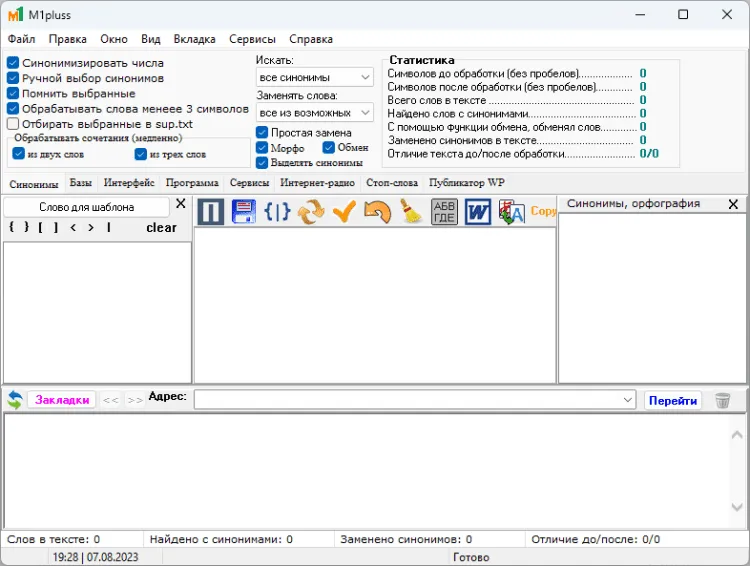Screen dimensions: 750x566
Task: Click the green-blue refresh icon beside Закладки
Action: pyautogui.click(x=15, y=400)
